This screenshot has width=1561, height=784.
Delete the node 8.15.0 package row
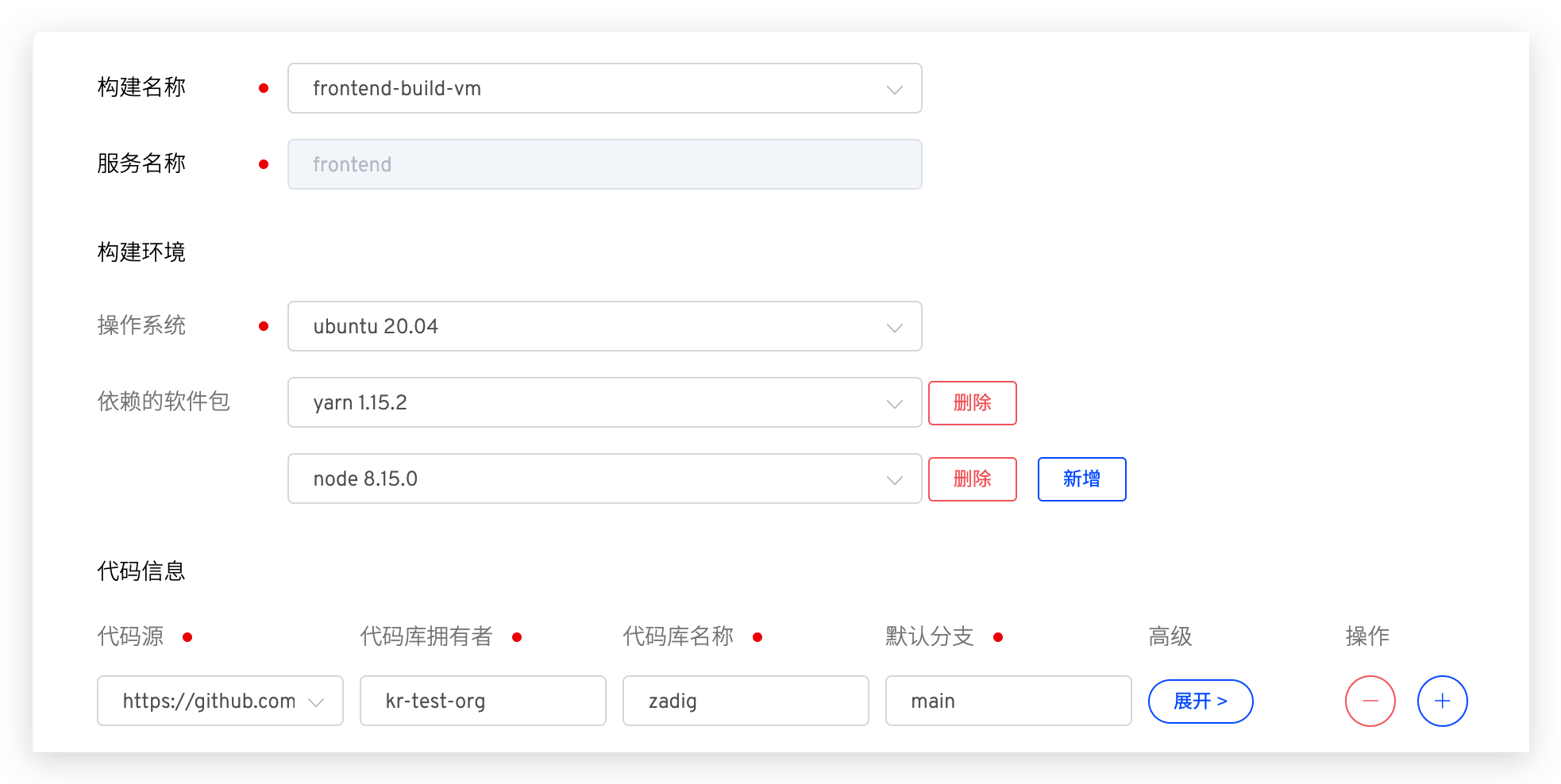click(972, 478)
